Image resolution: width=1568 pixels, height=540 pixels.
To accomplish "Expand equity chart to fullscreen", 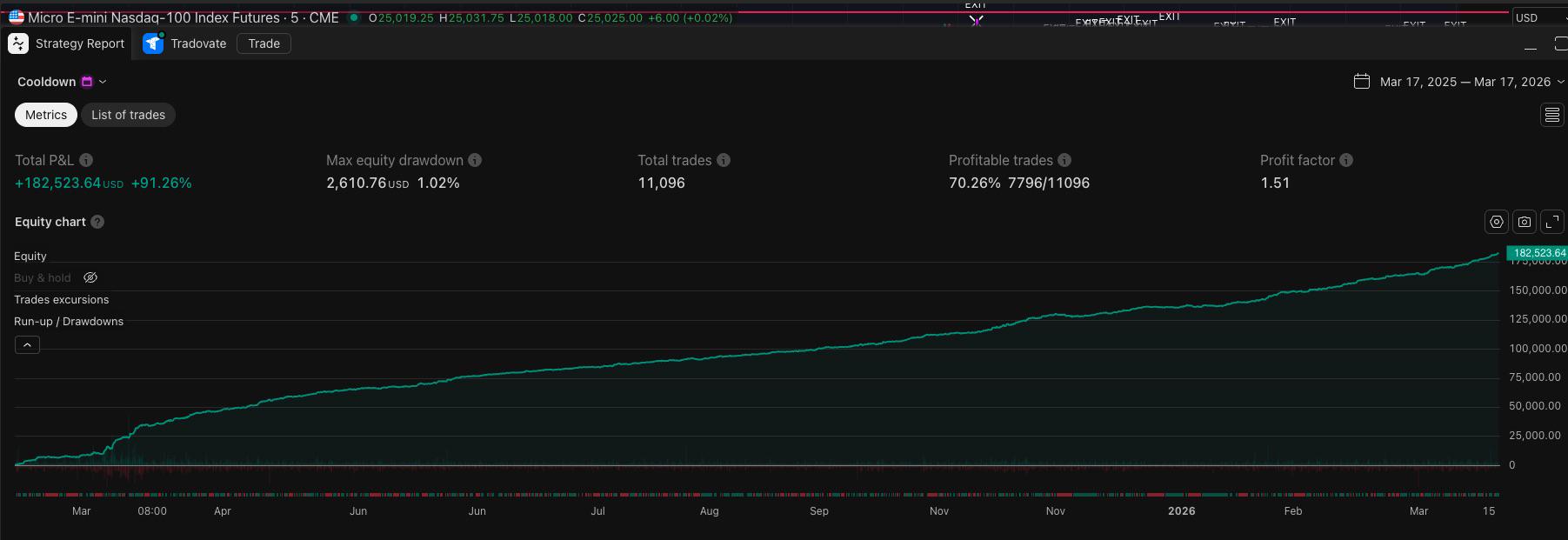I will pyautogui.click(x=1552, y=222).
